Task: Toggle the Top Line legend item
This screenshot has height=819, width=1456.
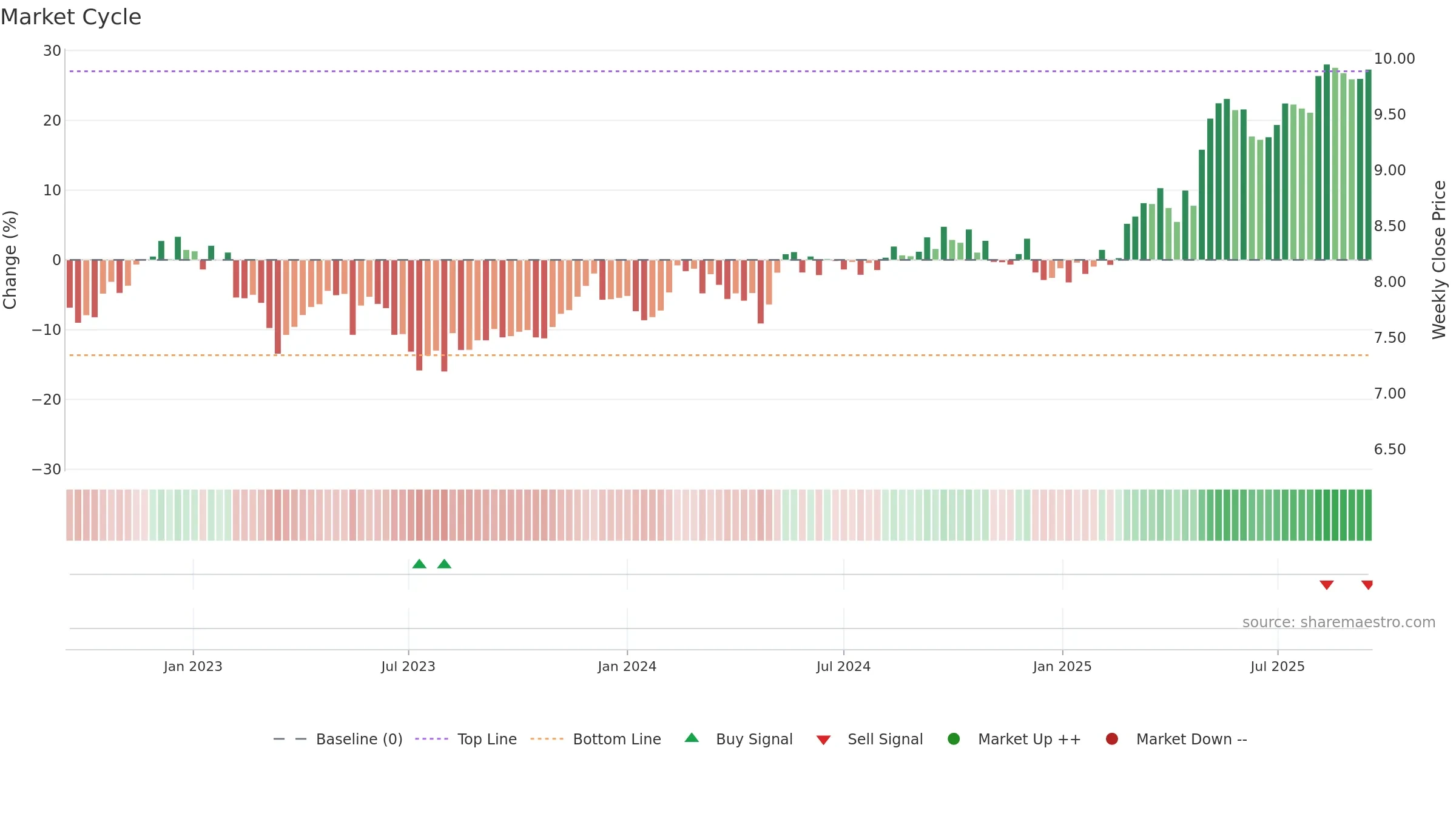Action: pos(466,739)
